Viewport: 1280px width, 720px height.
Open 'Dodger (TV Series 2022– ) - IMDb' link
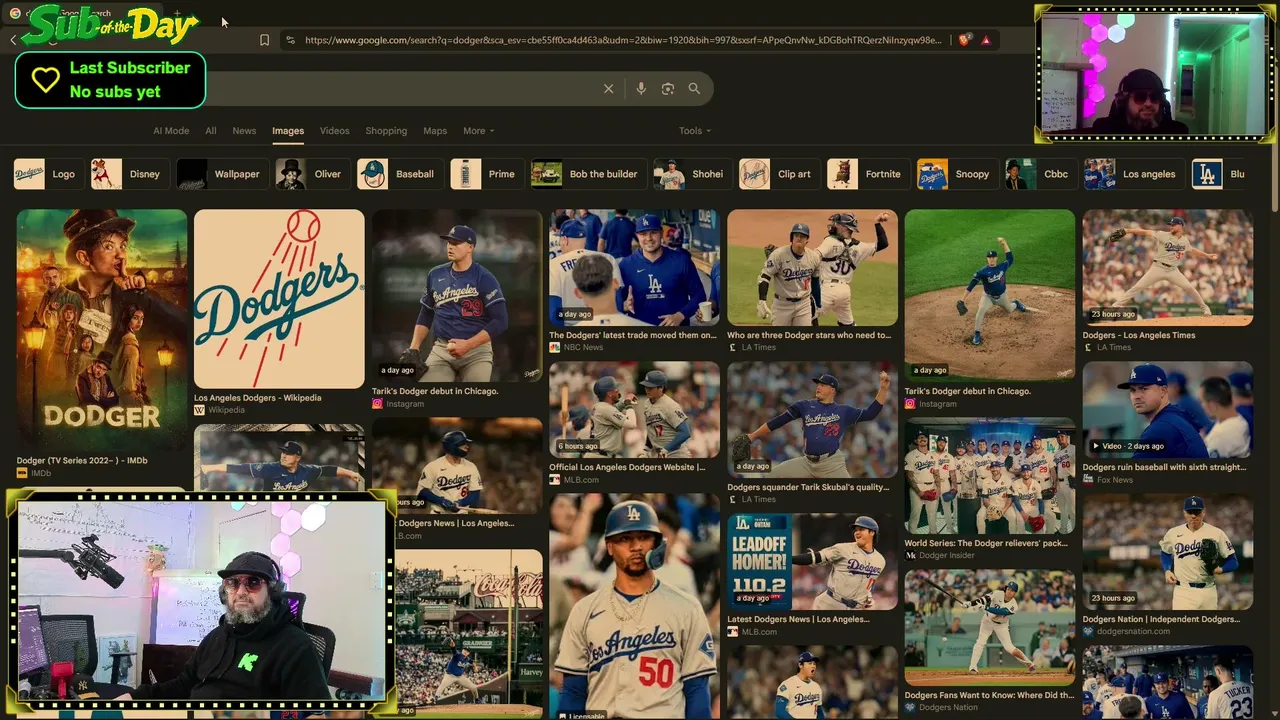82,461
